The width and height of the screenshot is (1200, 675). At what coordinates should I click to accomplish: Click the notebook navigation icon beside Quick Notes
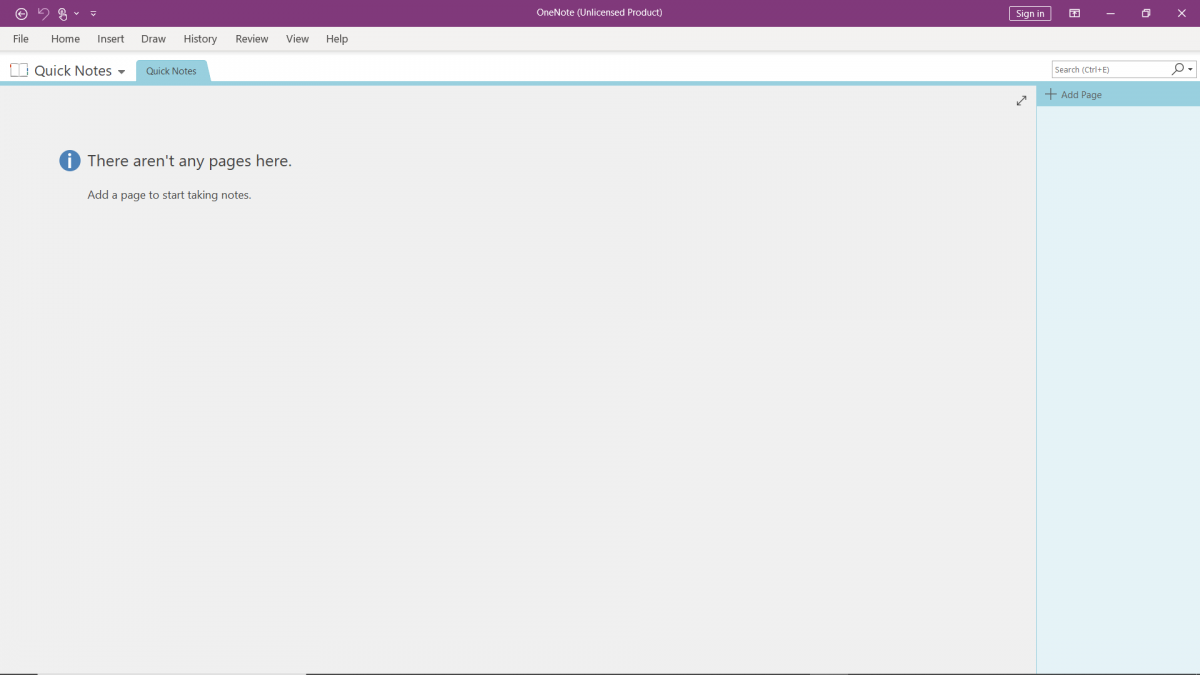point(17,70)
